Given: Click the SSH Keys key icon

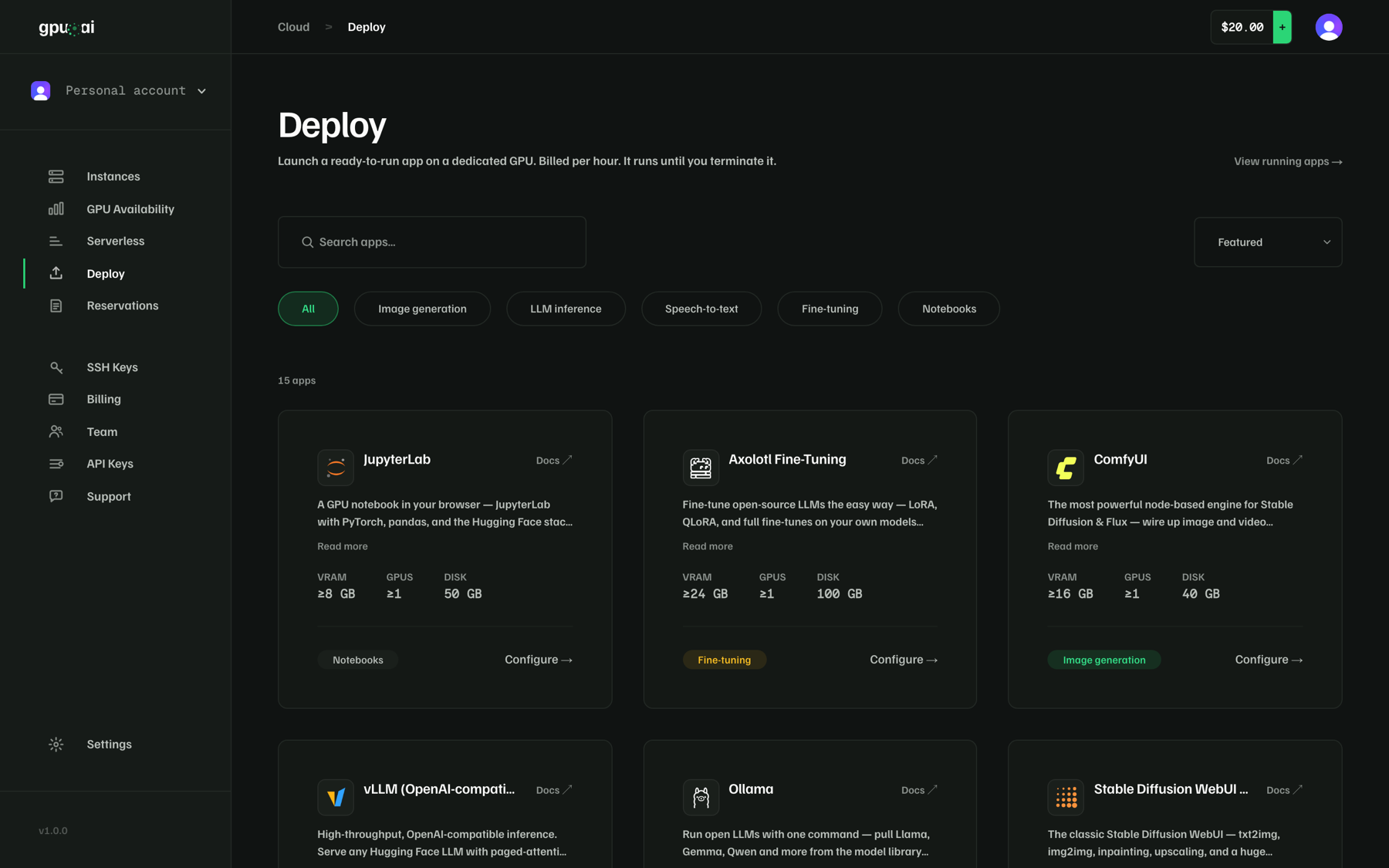Looking at the screenshot, I should click(56, 367).
